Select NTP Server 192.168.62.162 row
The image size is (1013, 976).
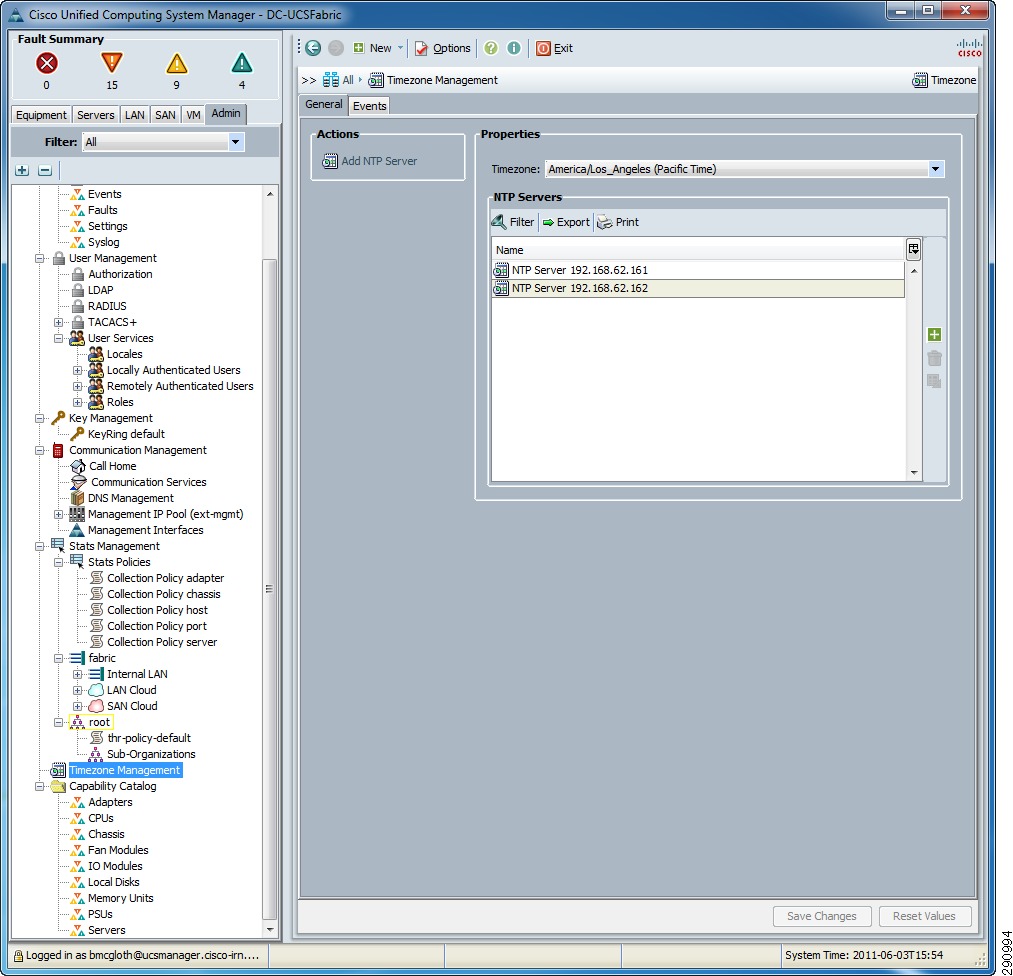click(698, 288)
